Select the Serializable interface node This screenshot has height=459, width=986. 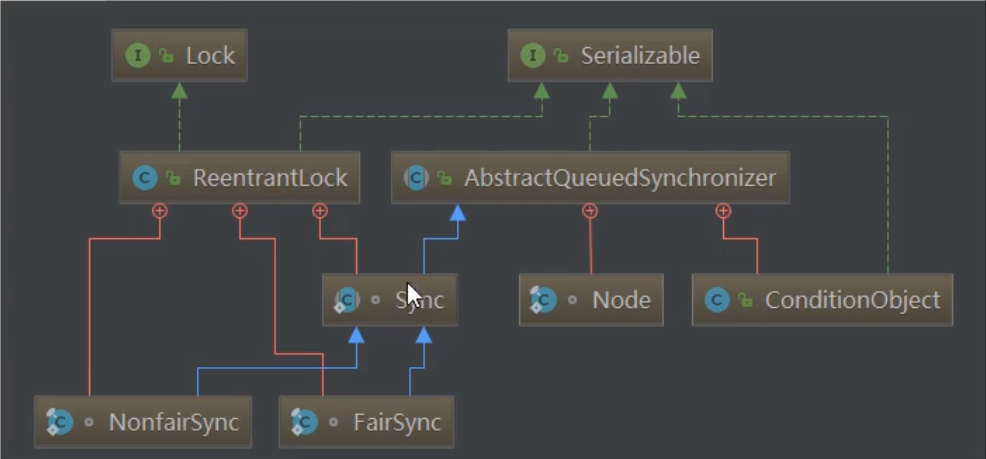point(610,55)
